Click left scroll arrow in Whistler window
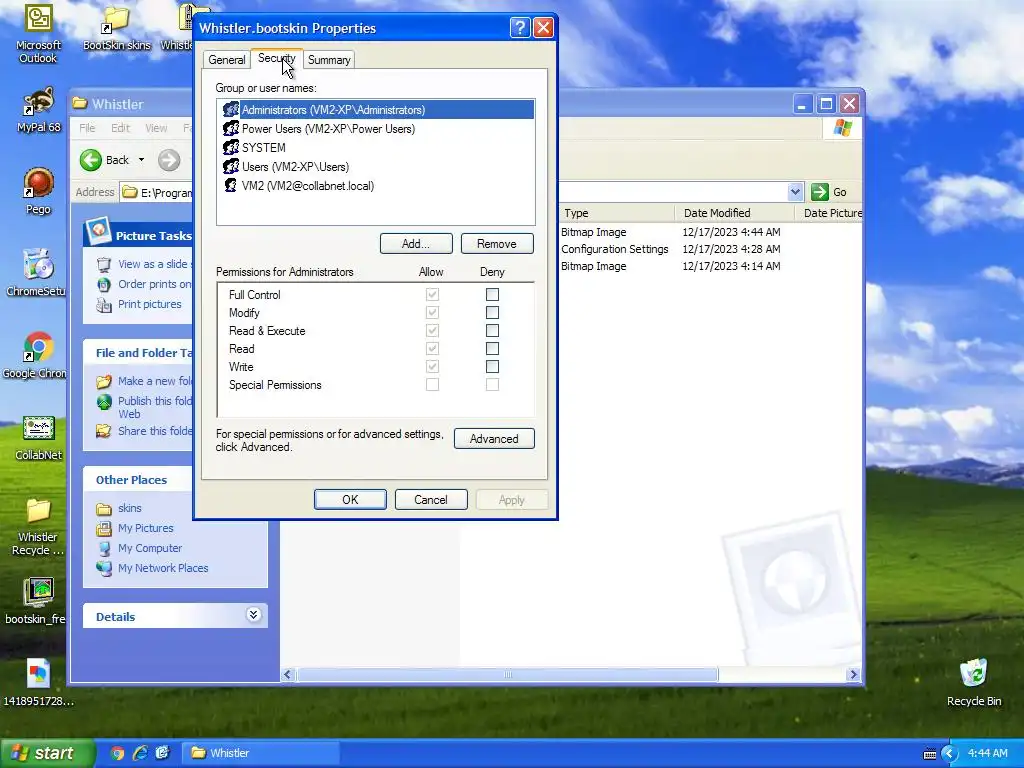 pos(288,675)
